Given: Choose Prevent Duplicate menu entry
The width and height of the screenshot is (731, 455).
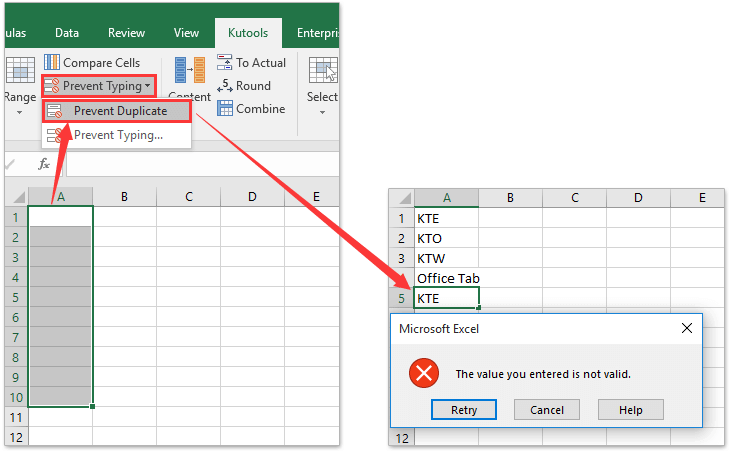Looking at the screenshot, I should click(119, 111).
